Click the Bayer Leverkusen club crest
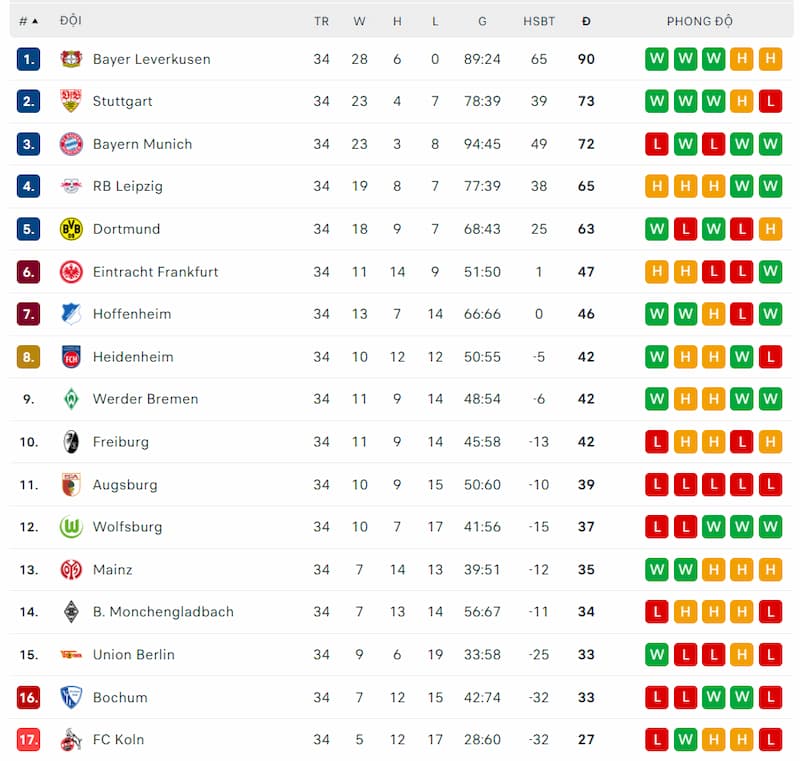The width and height of the screenshot is (800, 761). (71, 59)
